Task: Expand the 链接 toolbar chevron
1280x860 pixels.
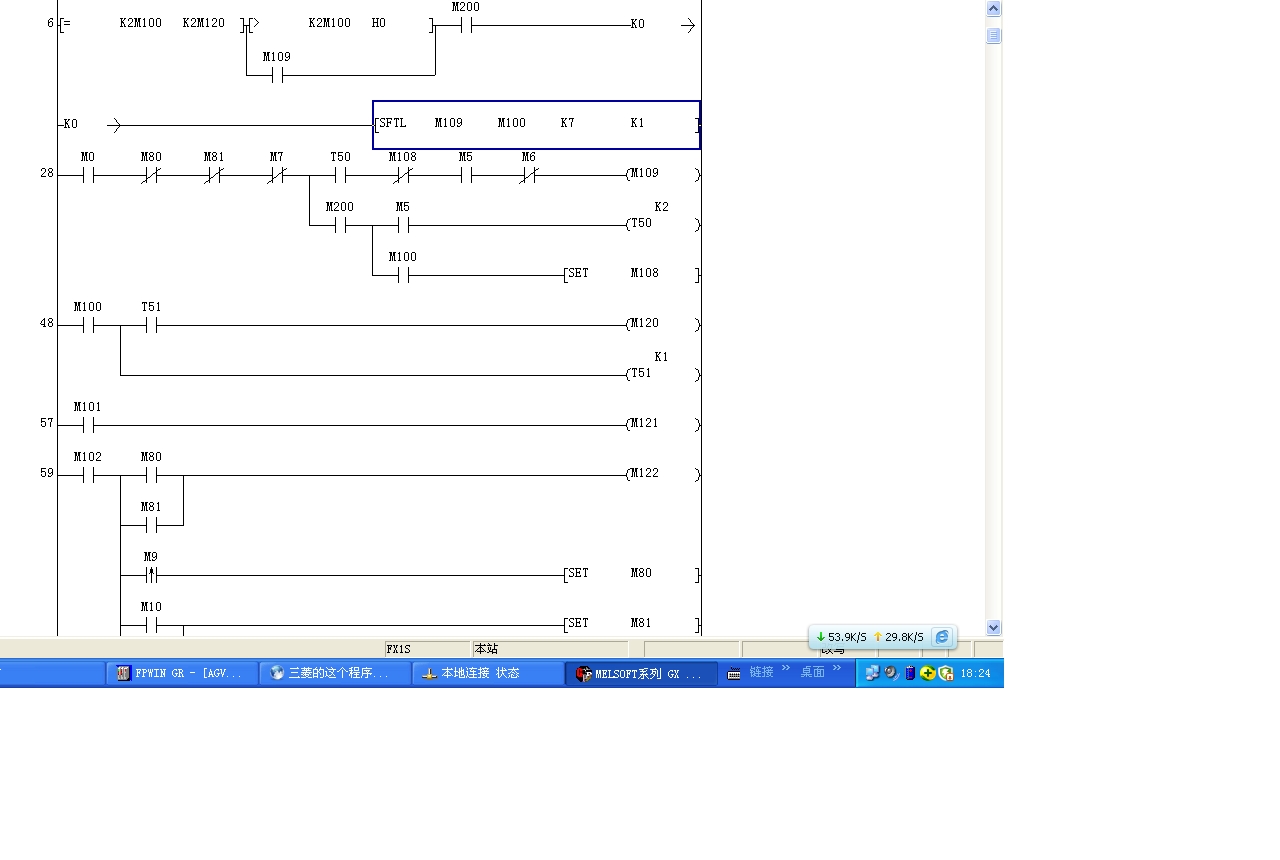Action: 786,669
